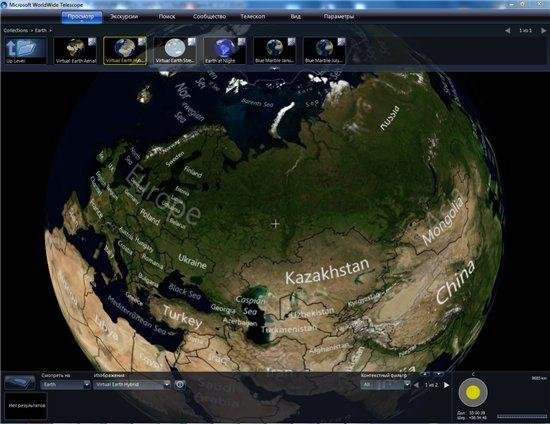Open the Вид tab
Screen dimensions: 550x424
click(296, 16)
